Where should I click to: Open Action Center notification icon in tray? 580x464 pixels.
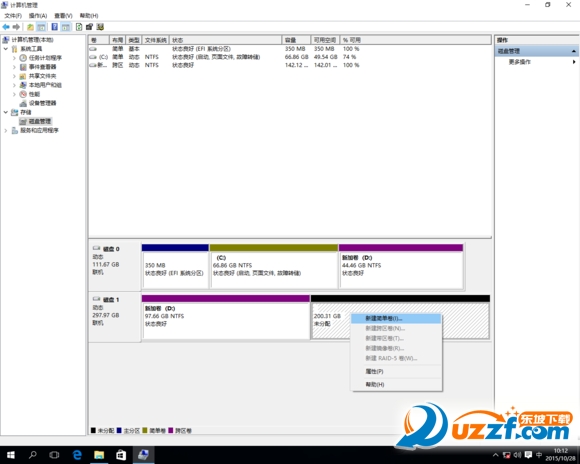coord(528,455)
